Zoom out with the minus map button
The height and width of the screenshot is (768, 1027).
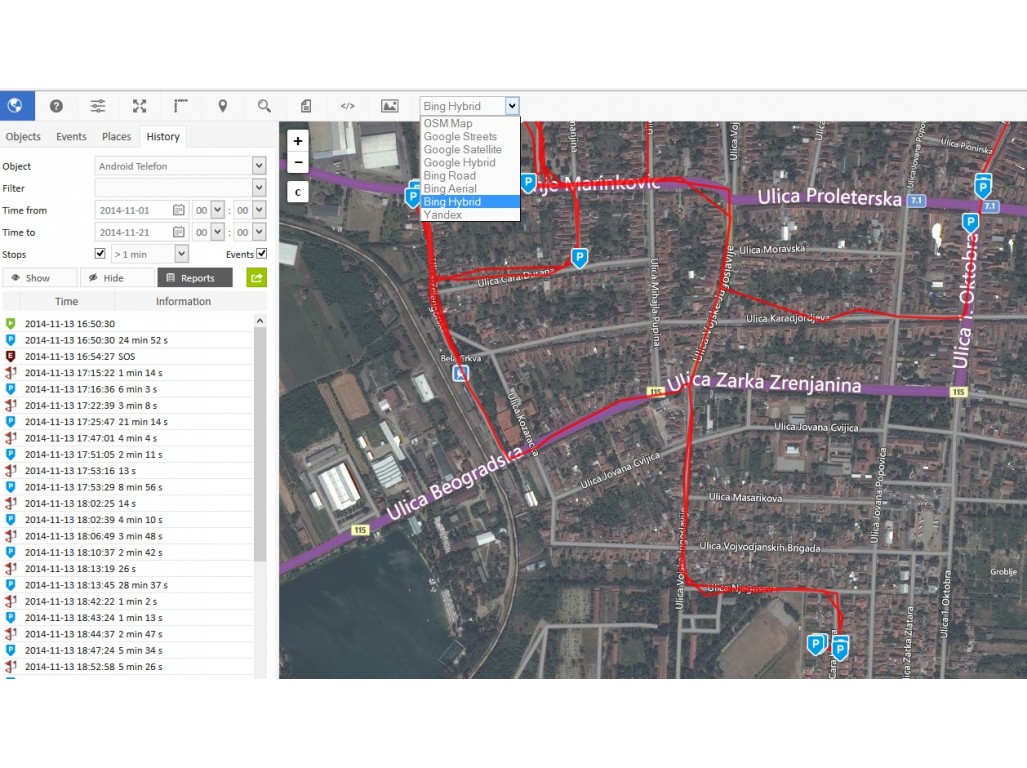(298, 162)
